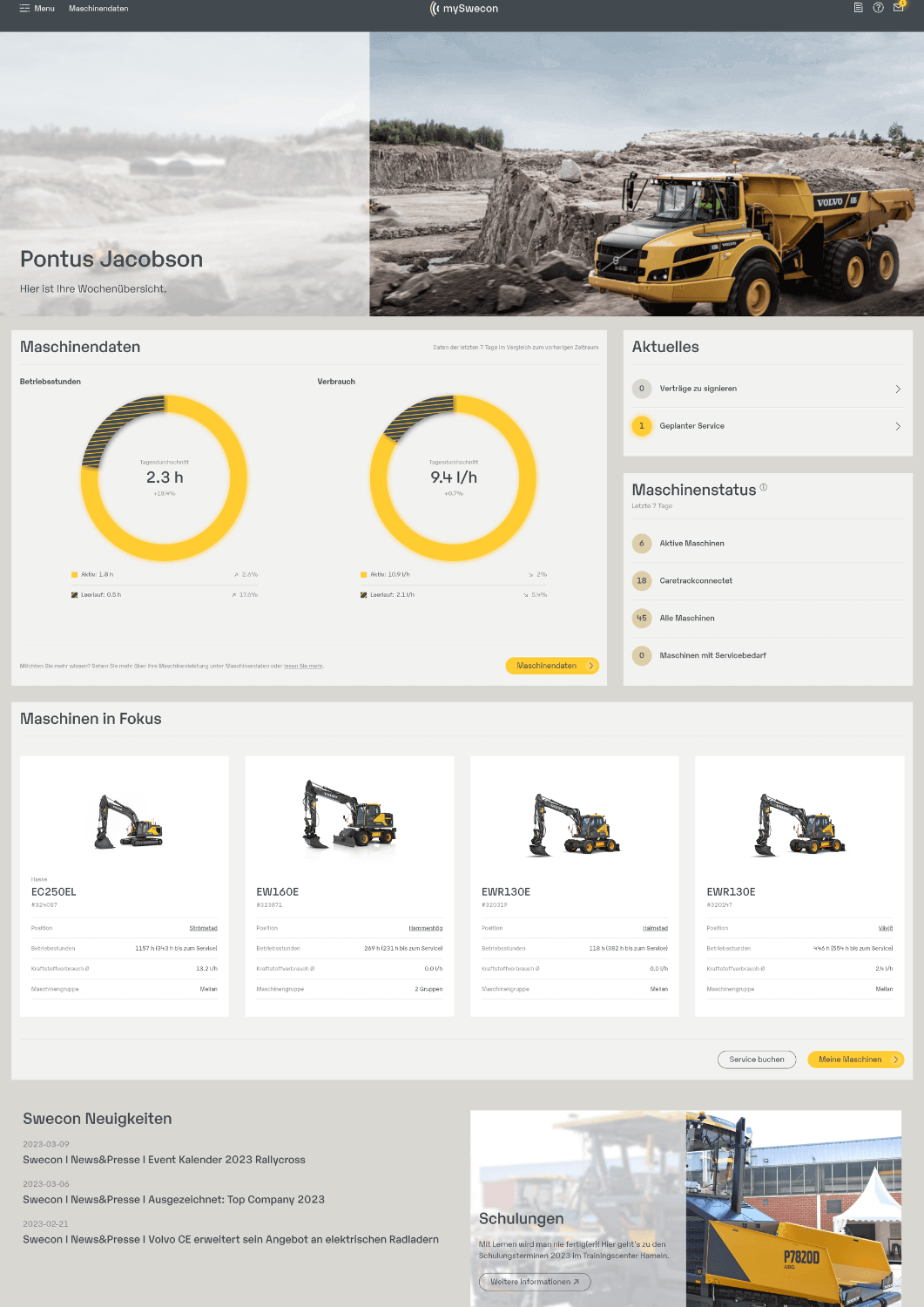Viewport: 924px width, 1307px height.
Task: Open the Hammenhög position link
Action: tap(426, 929)
